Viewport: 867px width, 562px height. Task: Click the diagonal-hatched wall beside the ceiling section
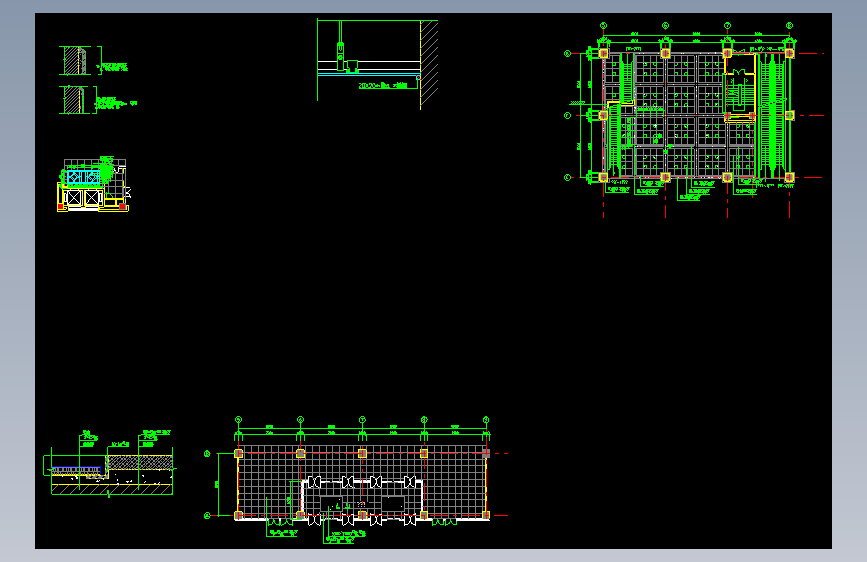click(429, 64)
